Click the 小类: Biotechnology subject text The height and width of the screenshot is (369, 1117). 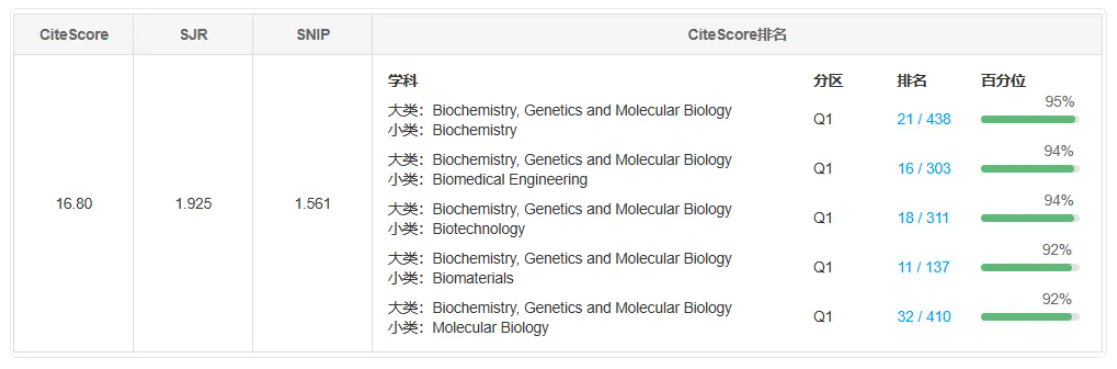point(456,229)
